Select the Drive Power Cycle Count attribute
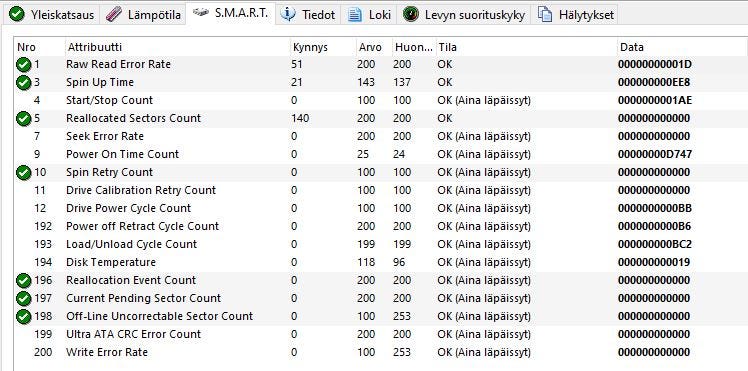Viewport: 748px width, 371px height. tap(128, 208)
